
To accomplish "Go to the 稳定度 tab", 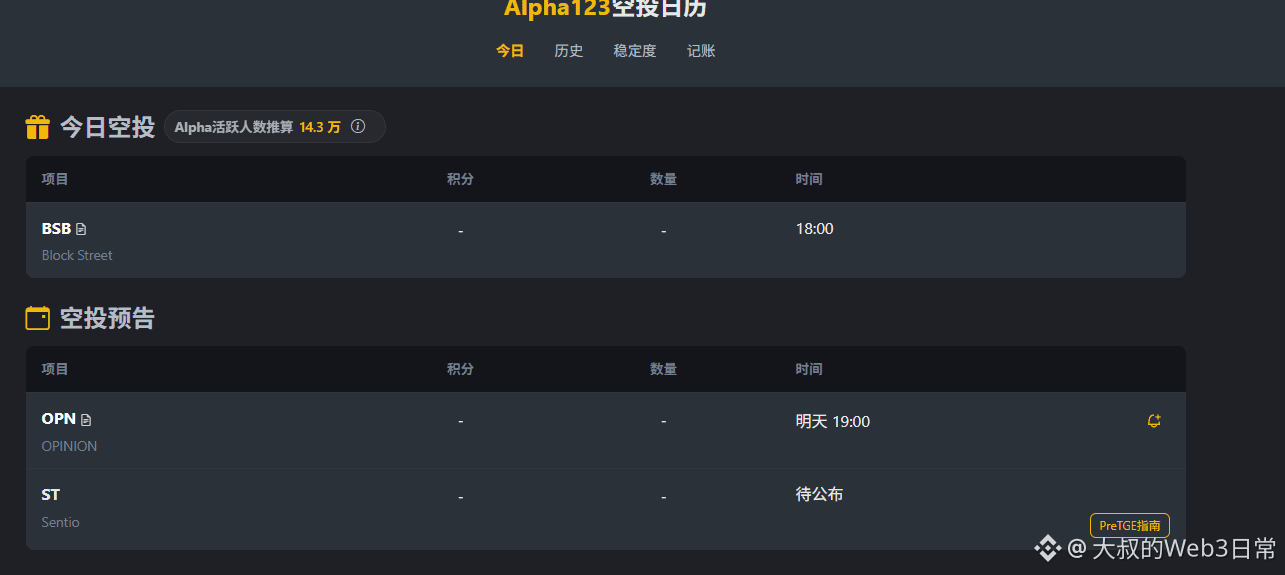I will (635, 51).
